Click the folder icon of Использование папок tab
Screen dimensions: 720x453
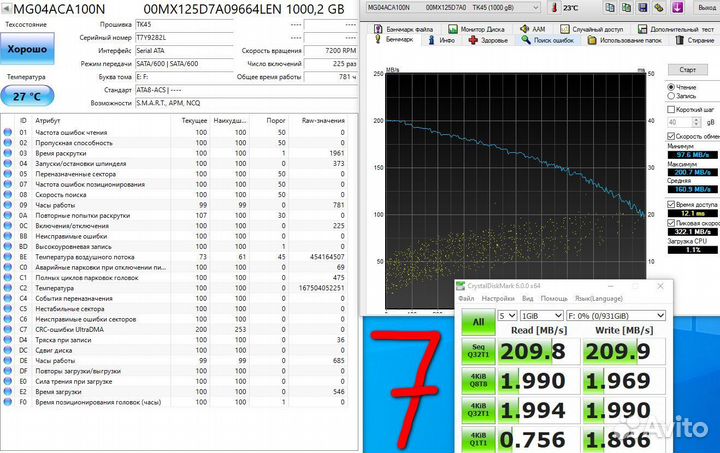592,40
